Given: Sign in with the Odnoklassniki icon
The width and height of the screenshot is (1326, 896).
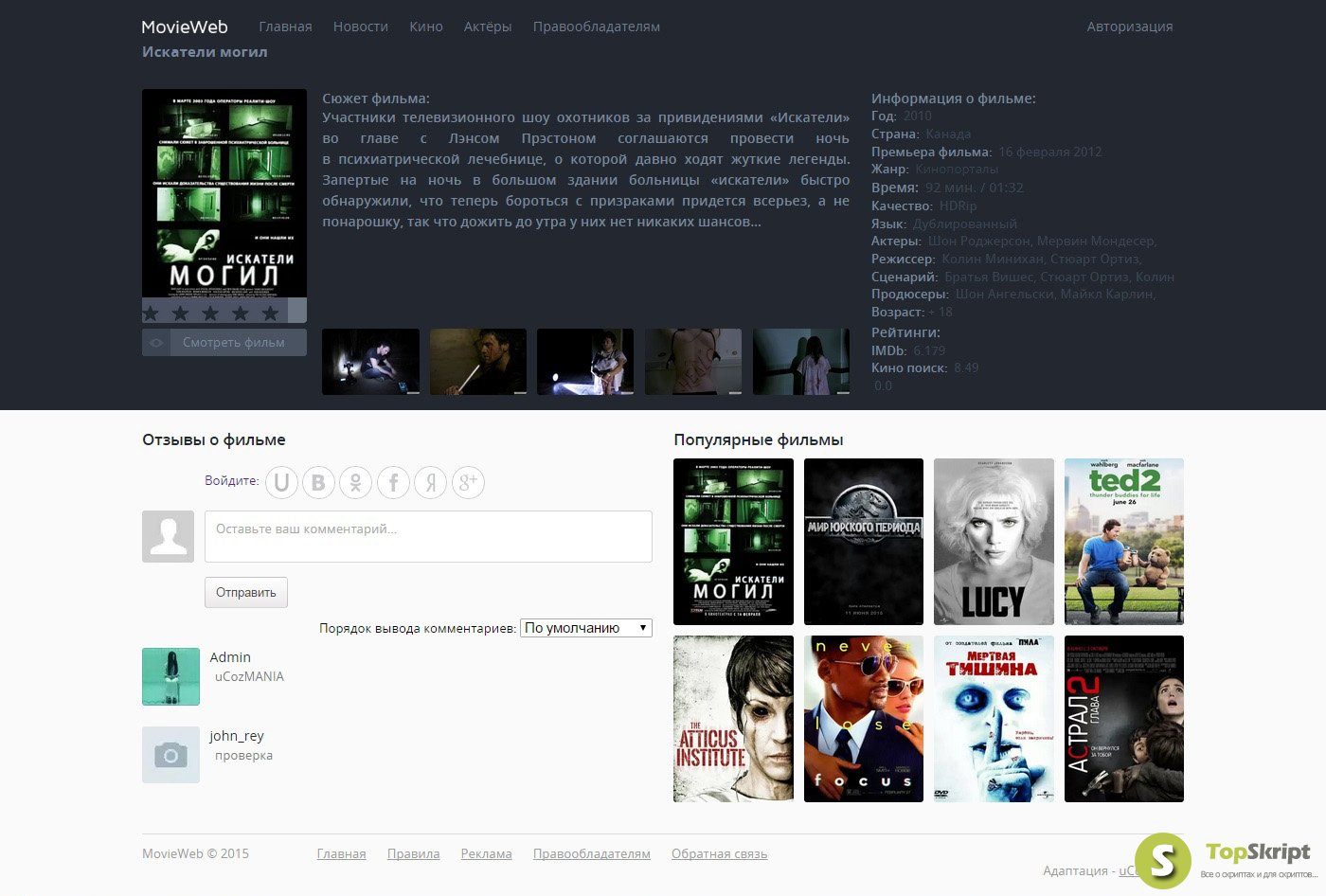Looking at the screenshot, I should pyautogui.click(x=356, y=482).
